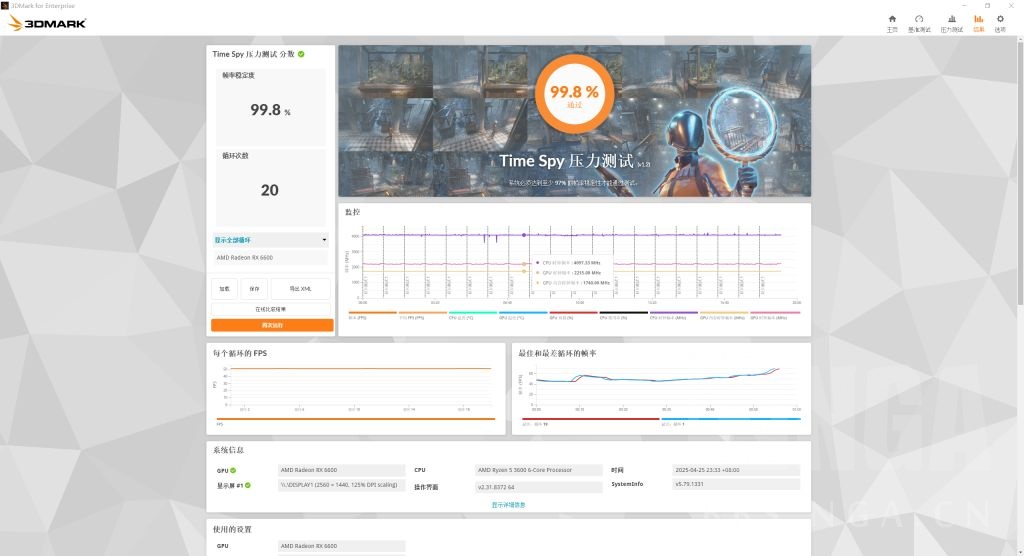Click the 导出 XML export button

[300, 289]
